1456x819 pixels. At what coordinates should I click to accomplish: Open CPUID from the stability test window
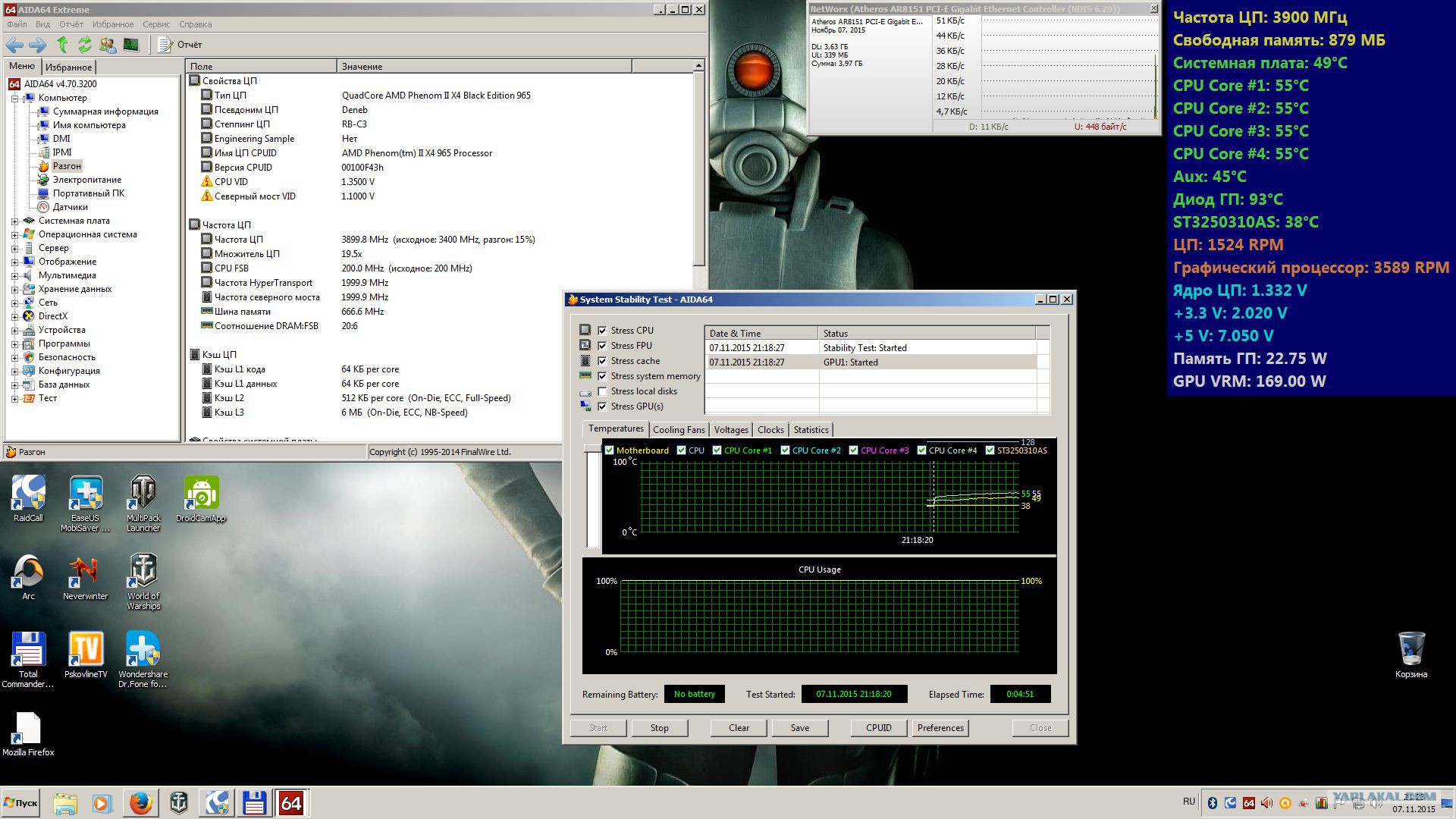click(x=878, y=728)
